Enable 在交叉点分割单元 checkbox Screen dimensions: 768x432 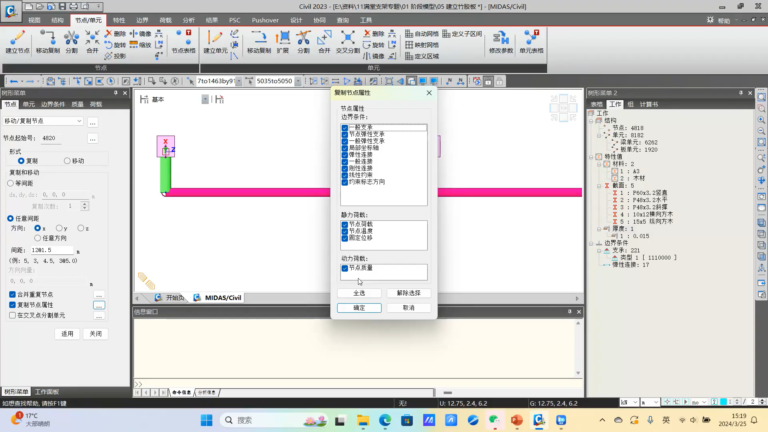(12, 315)
